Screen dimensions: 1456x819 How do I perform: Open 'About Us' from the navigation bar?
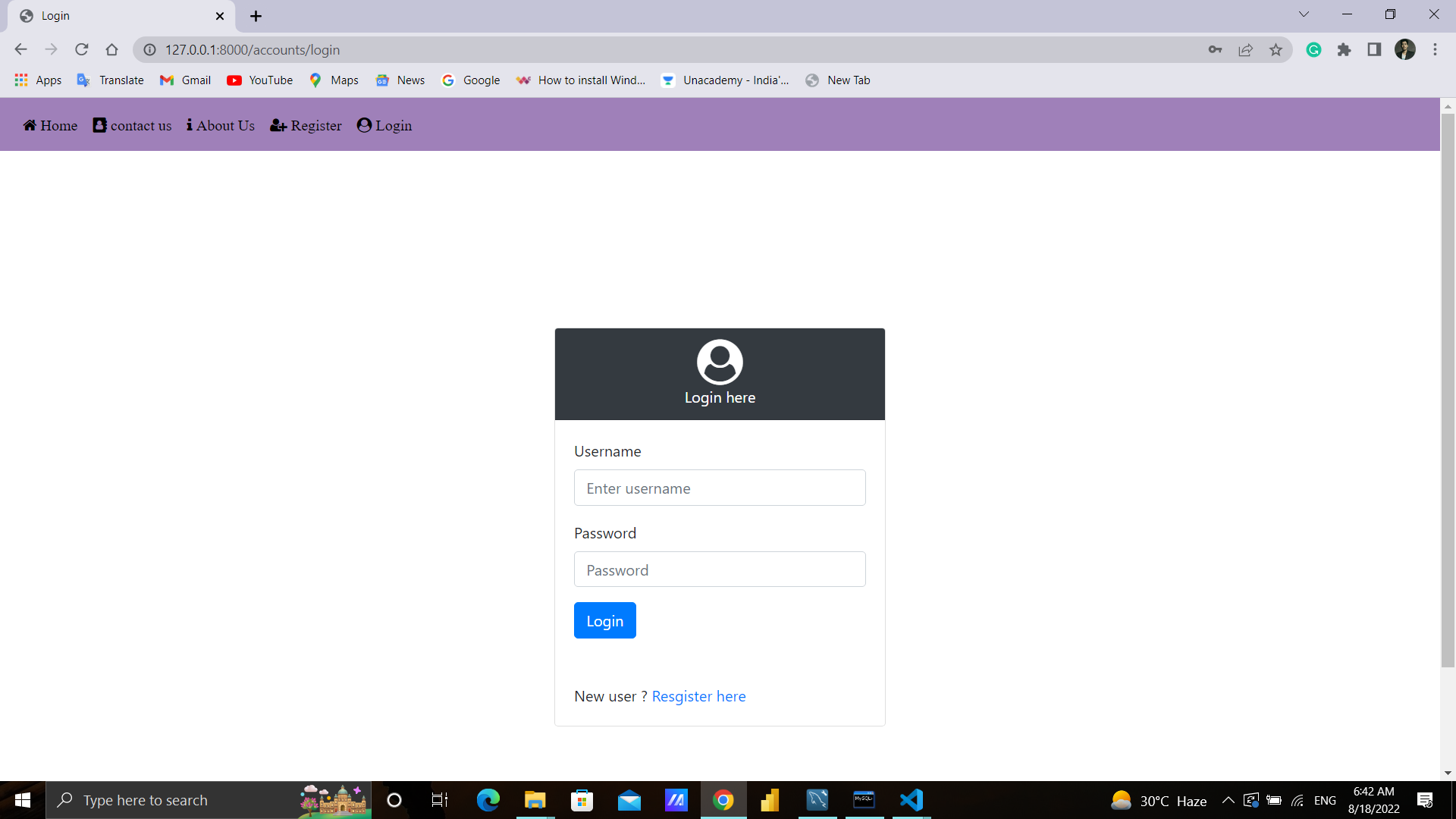pyautogui.click(x=220, y=125)
